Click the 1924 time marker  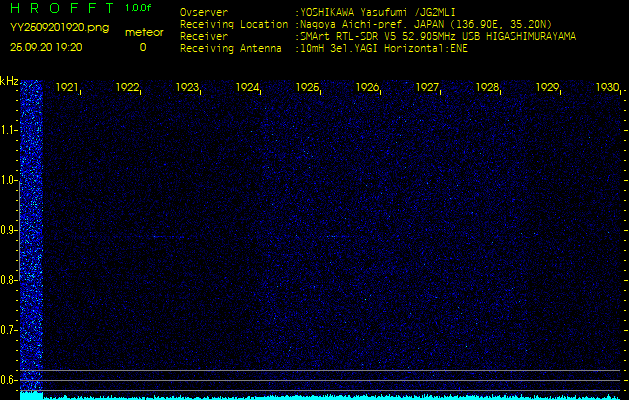(247, 87)
